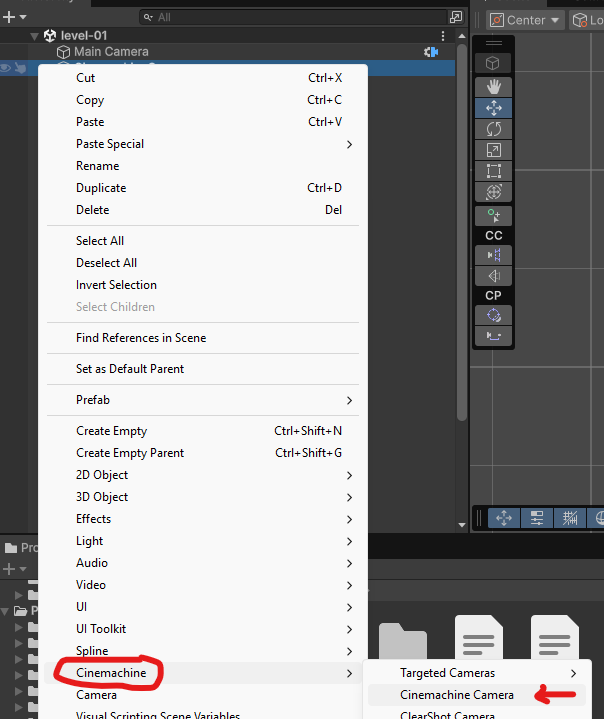Click the tools overlay drag handle lines
Viewport: 604px width, 719px height.
pos(493,44)
